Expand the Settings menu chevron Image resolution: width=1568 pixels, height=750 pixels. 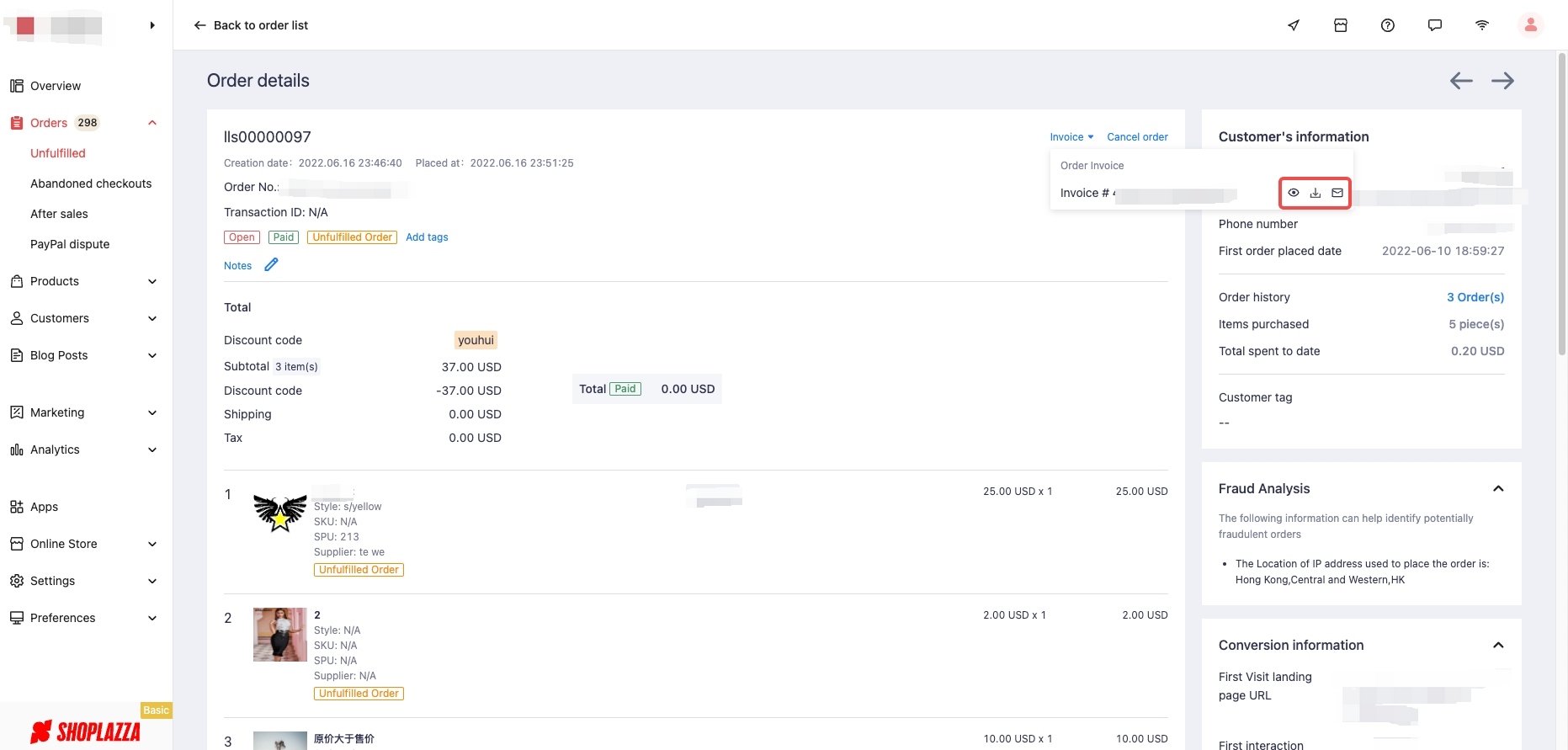tap(152, 581)
